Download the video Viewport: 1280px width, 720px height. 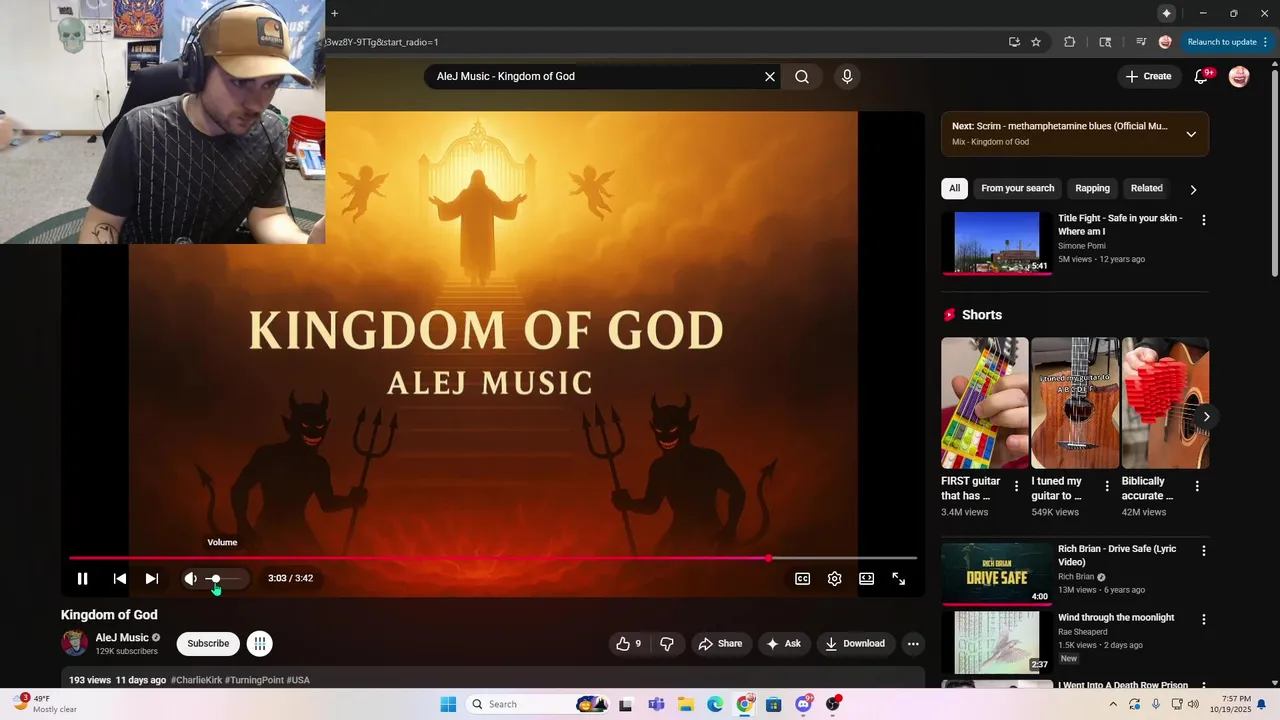(855, 644)
